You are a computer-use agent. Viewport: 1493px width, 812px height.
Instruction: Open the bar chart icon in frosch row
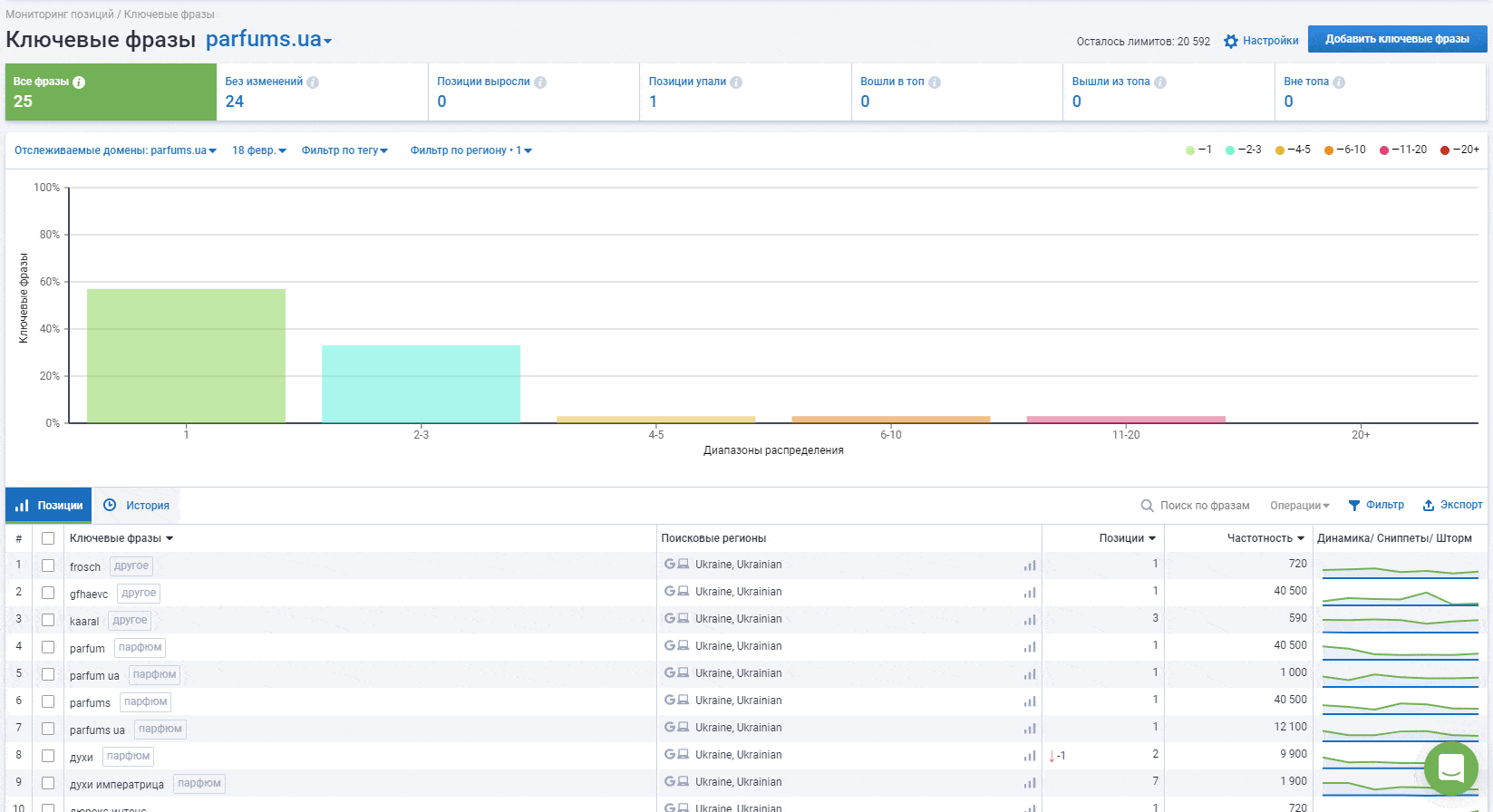click(1030, 565)
